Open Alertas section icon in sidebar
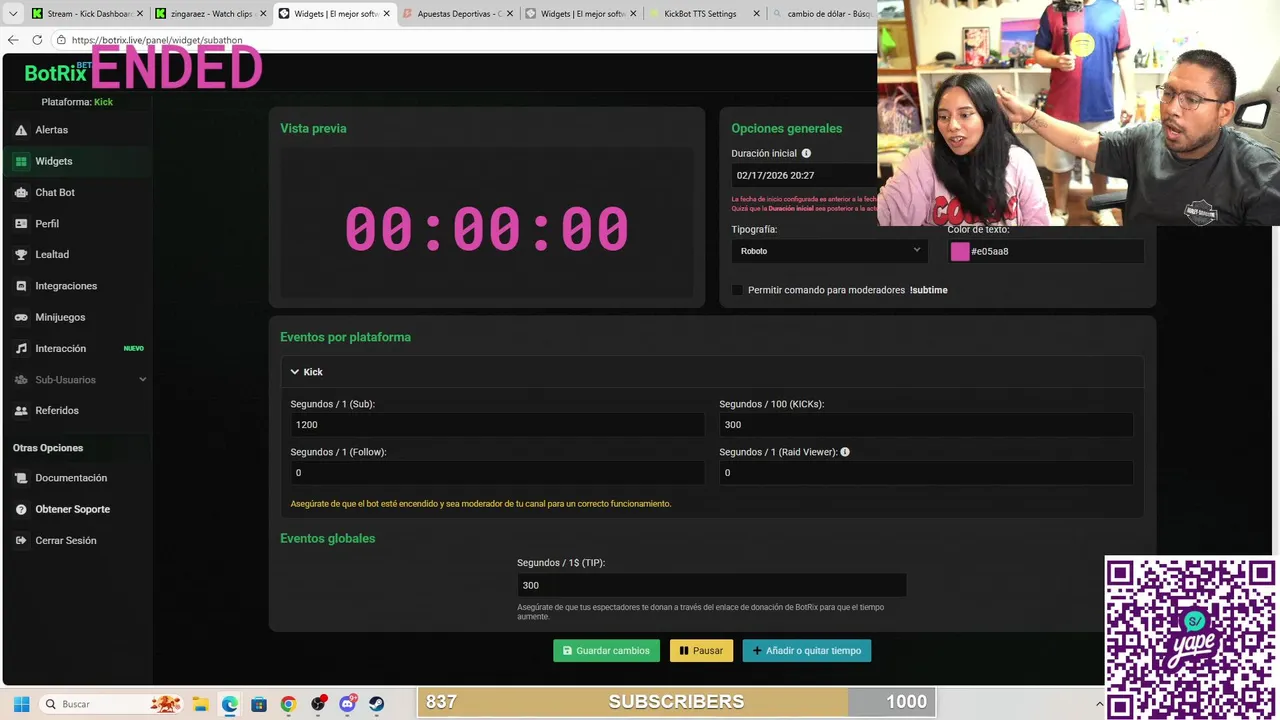The width and height of the screenshot is (1280, 720). [21, 130]
